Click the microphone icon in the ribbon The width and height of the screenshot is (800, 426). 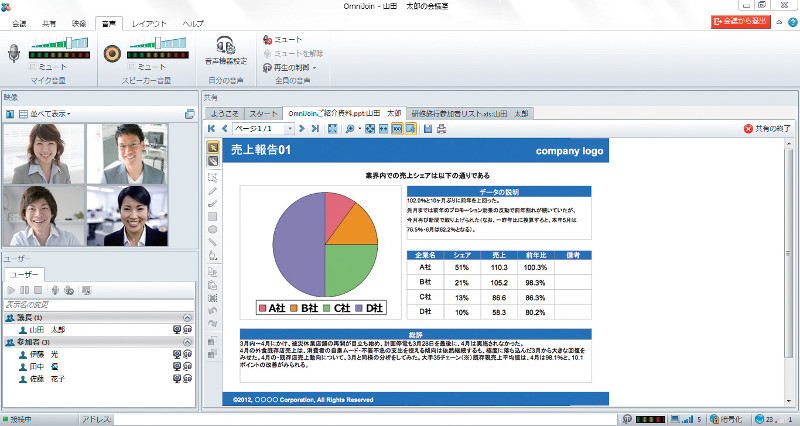pyautogui.click(x=14, y=53)
